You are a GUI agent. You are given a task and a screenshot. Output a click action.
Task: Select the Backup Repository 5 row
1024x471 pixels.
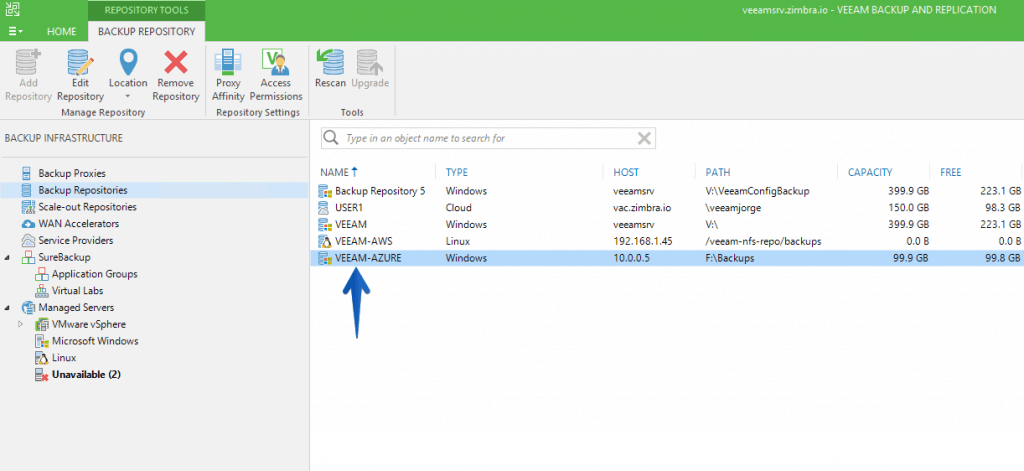667,191
